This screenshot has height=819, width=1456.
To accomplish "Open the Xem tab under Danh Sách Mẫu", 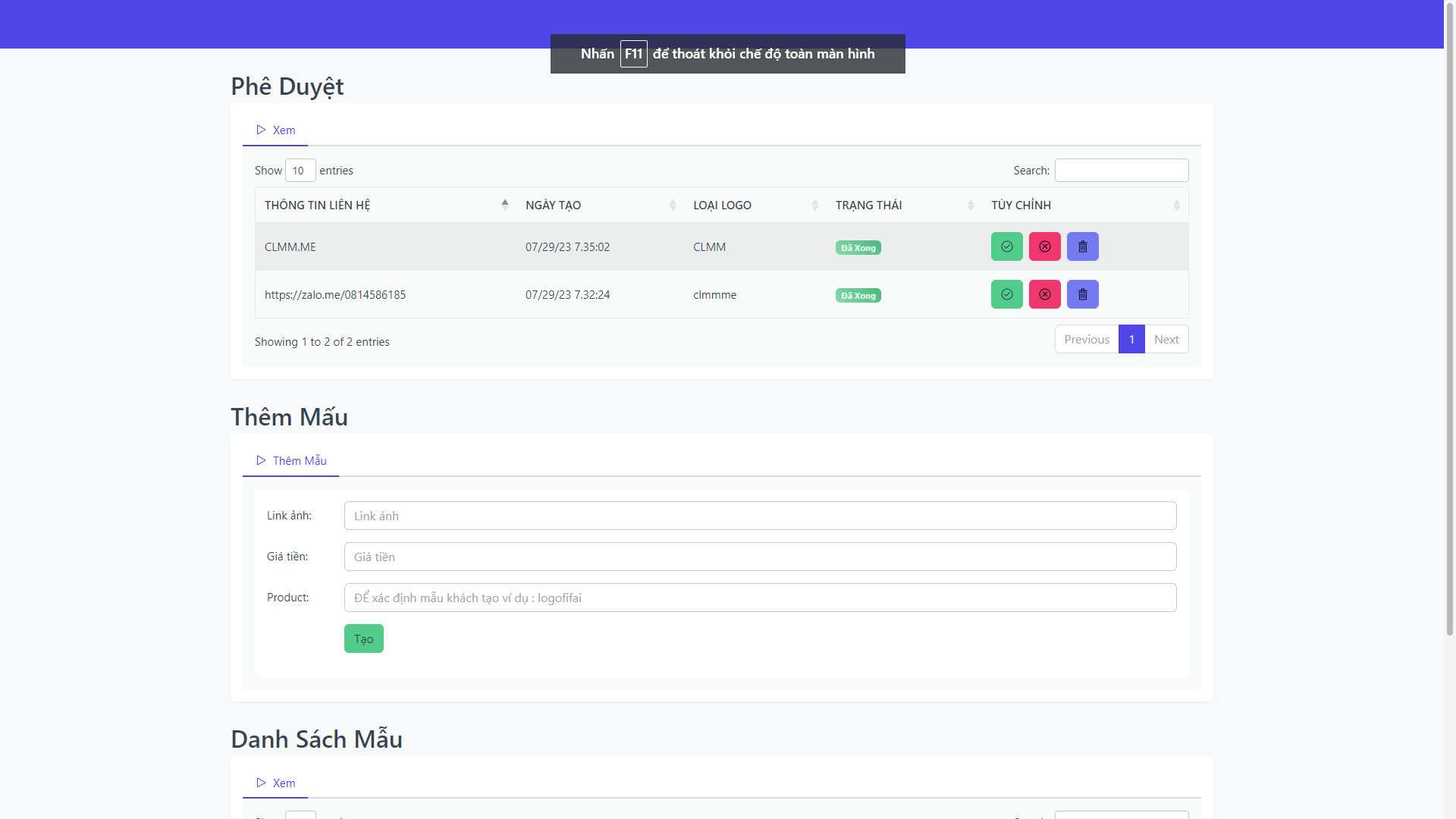I will pos(275,783).
